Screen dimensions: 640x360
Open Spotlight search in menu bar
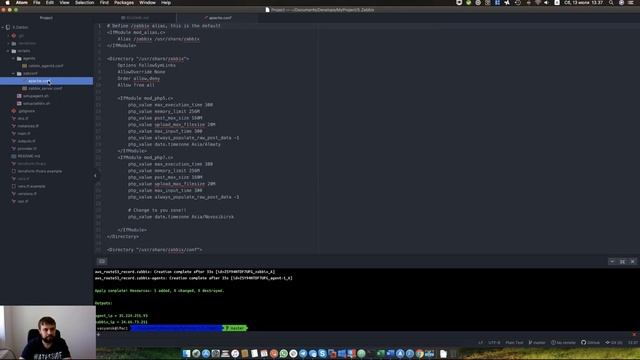click(611, 2)
